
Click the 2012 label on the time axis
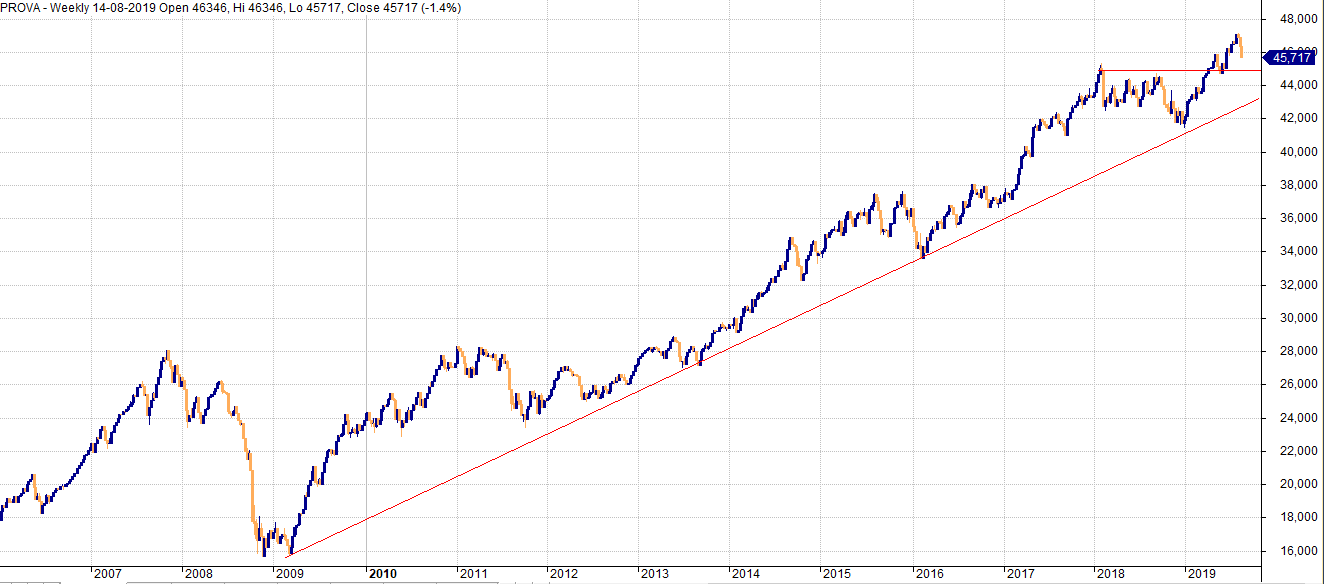click(564, 574)
